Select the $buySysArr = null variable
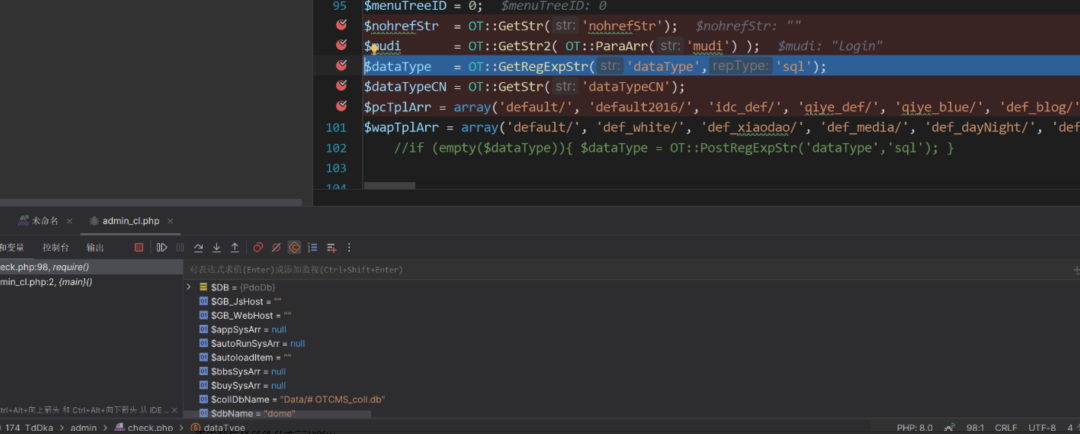The image size is (1080, 434). [242, 385]
